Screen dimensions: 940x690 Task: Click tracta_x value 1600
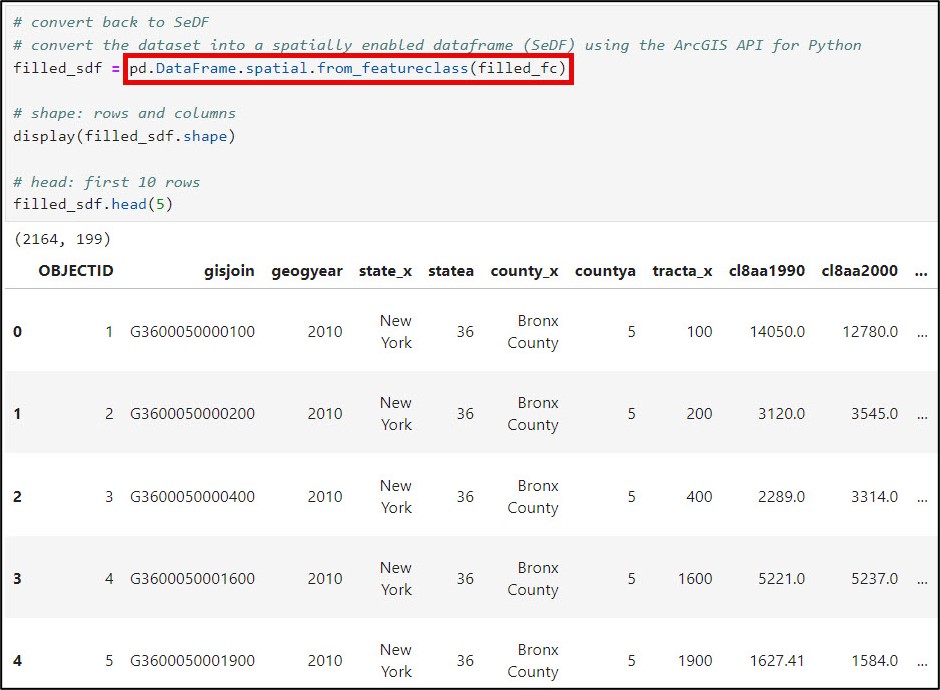coord(695,578)
